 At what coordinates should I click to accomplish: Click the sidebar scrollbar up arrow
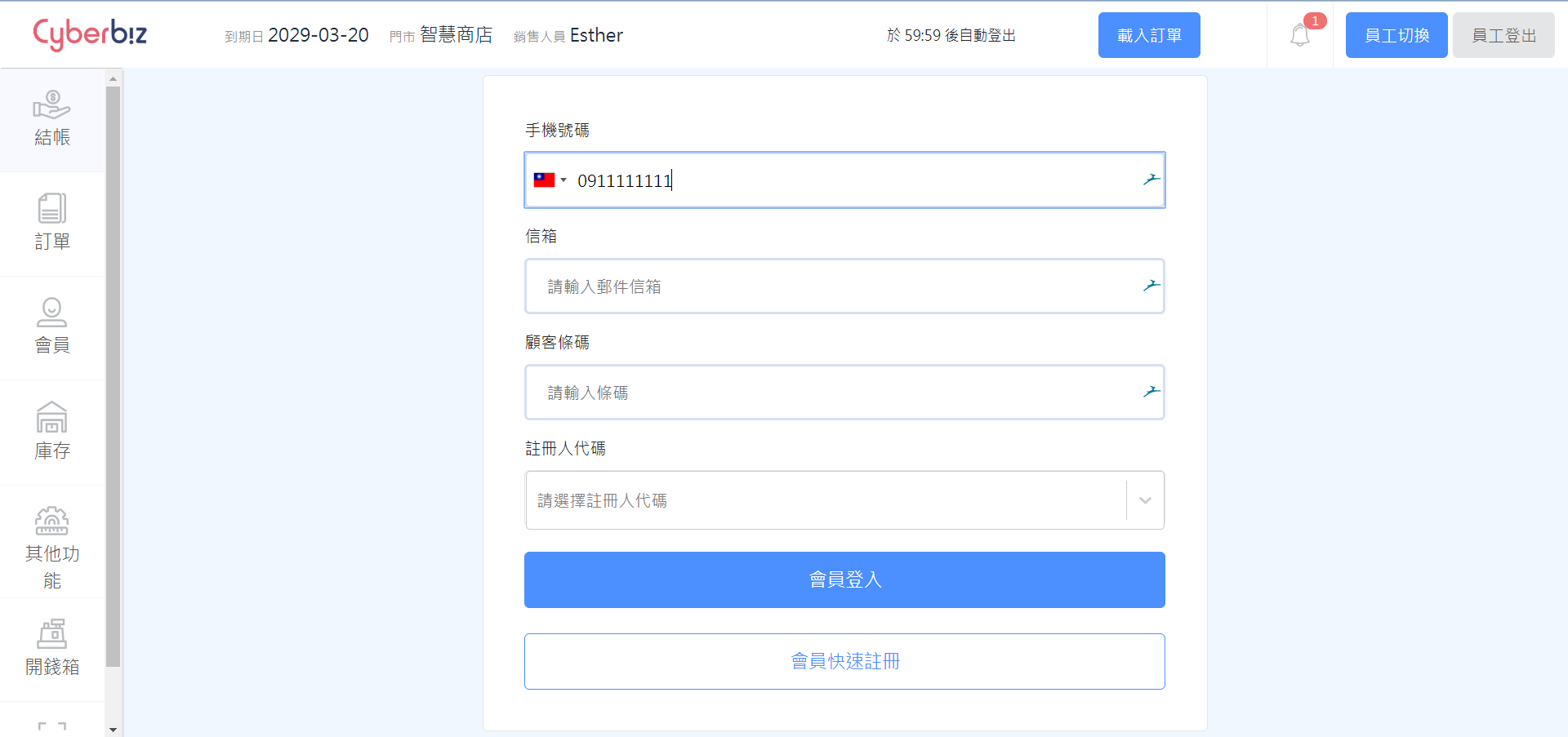point(114,78)
